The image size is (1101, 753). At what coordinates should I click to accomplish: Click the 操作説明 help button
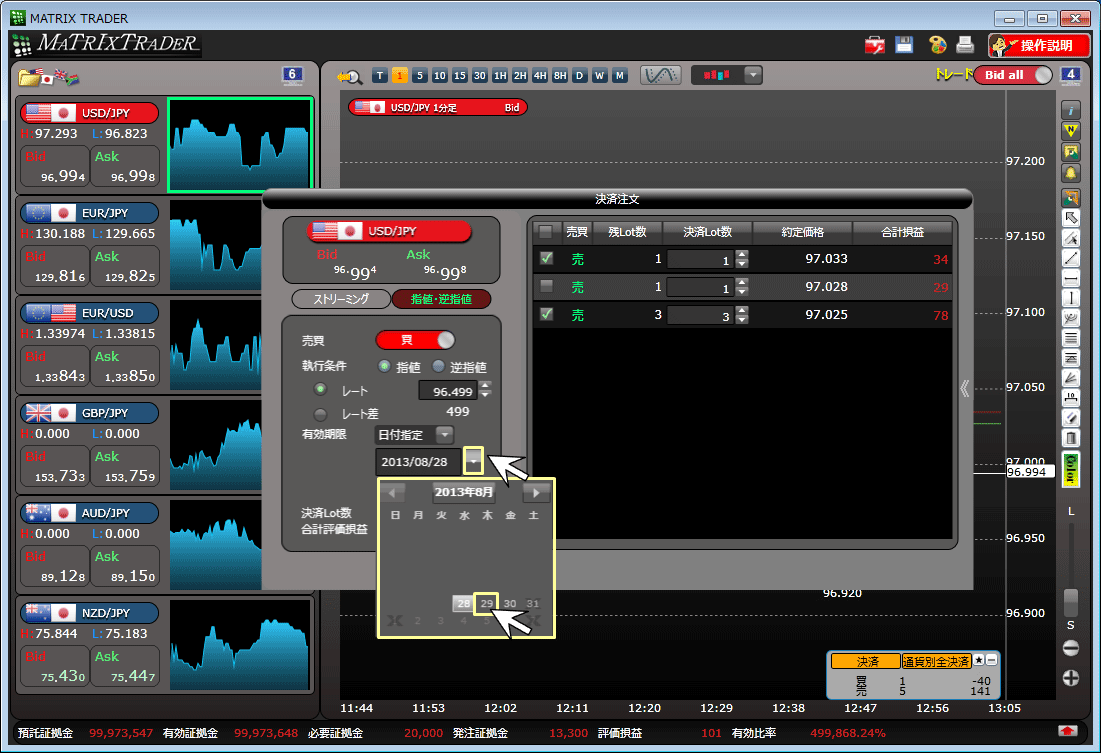click(1039, 46)
